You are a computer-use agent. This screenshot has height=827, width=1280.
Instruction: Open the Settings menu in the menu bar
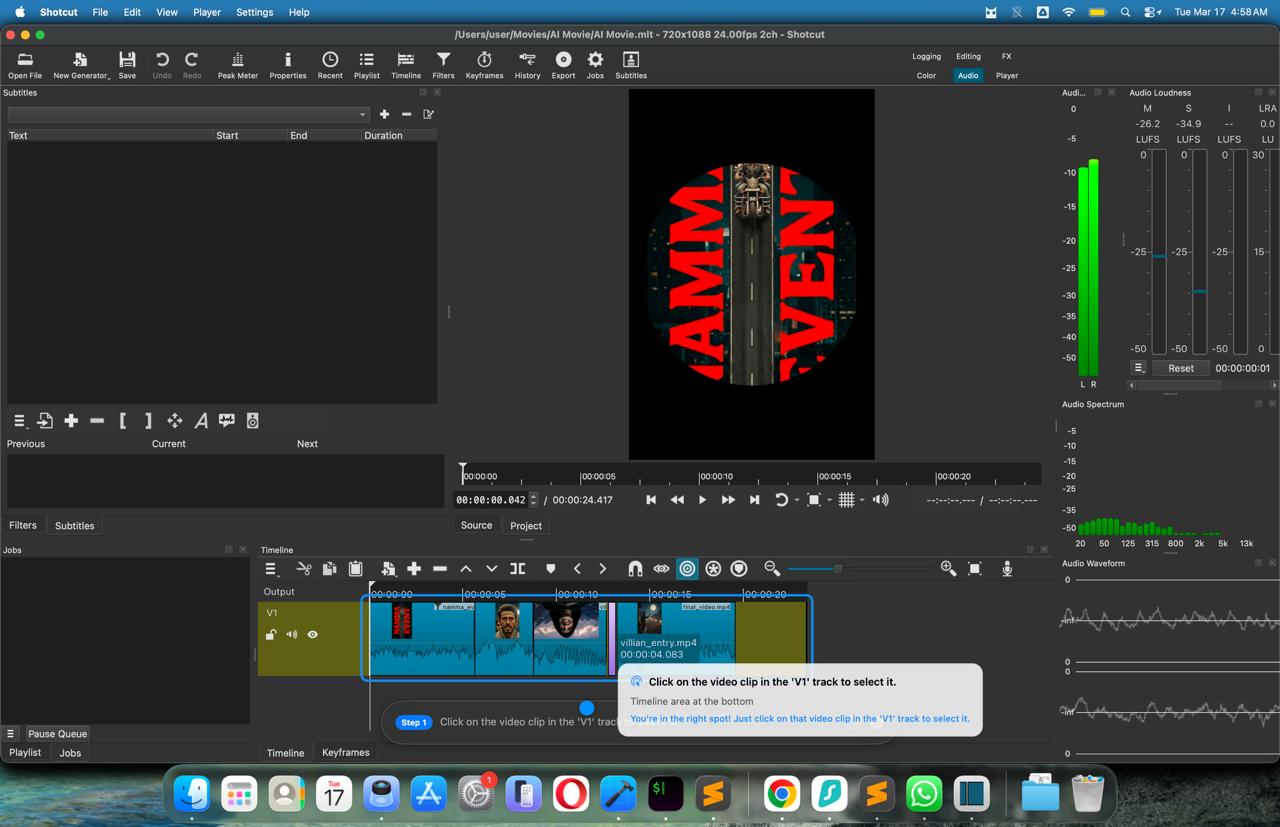click(254, 12)
